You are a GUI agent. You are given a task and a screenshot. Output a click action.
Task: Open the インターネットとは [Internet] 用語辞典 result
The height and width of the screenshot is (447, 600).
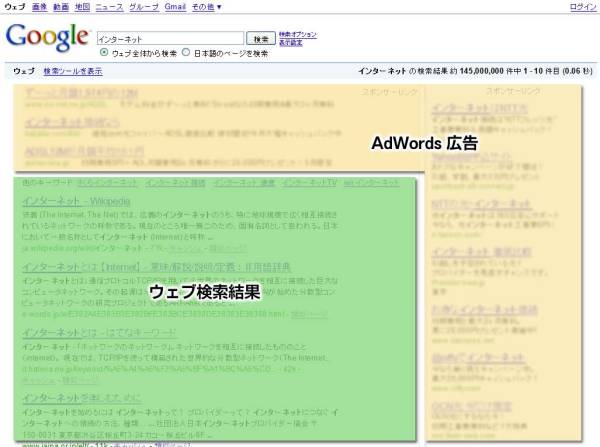(x=157, y=267)
